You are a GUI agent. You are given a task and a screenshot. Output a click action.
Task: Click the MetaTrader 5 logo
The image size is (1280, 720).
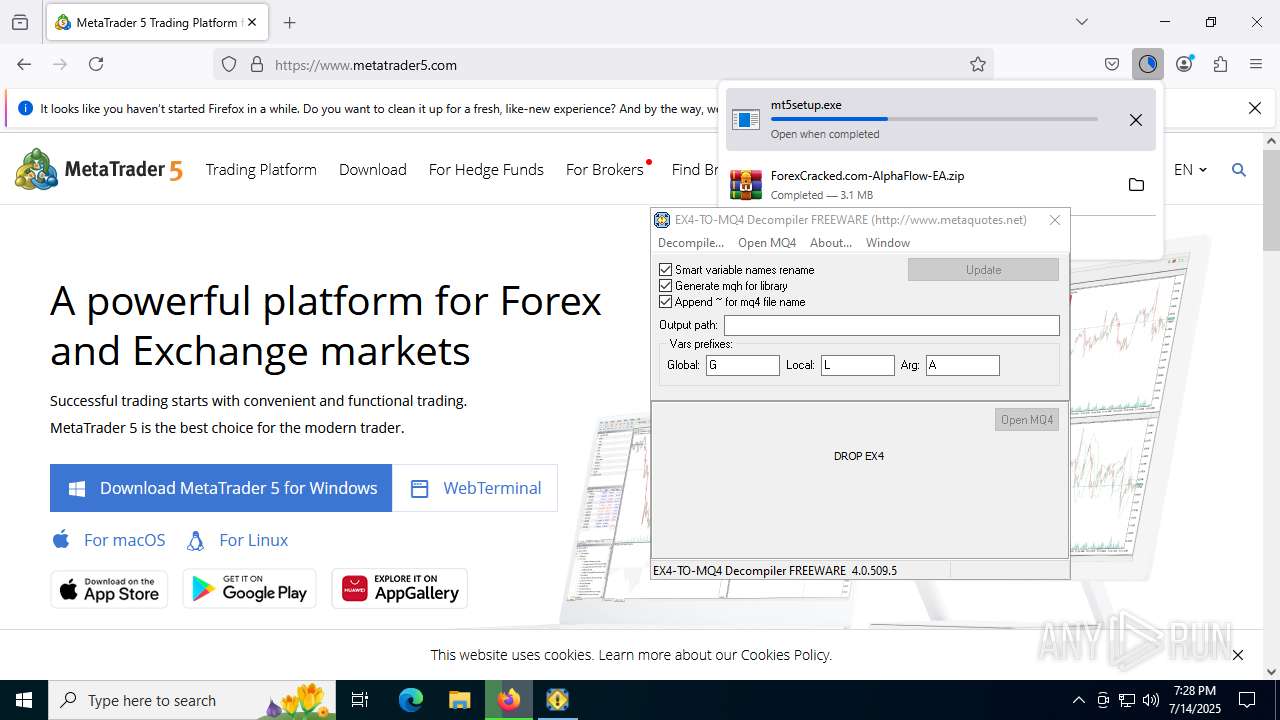tap(99, 169)
